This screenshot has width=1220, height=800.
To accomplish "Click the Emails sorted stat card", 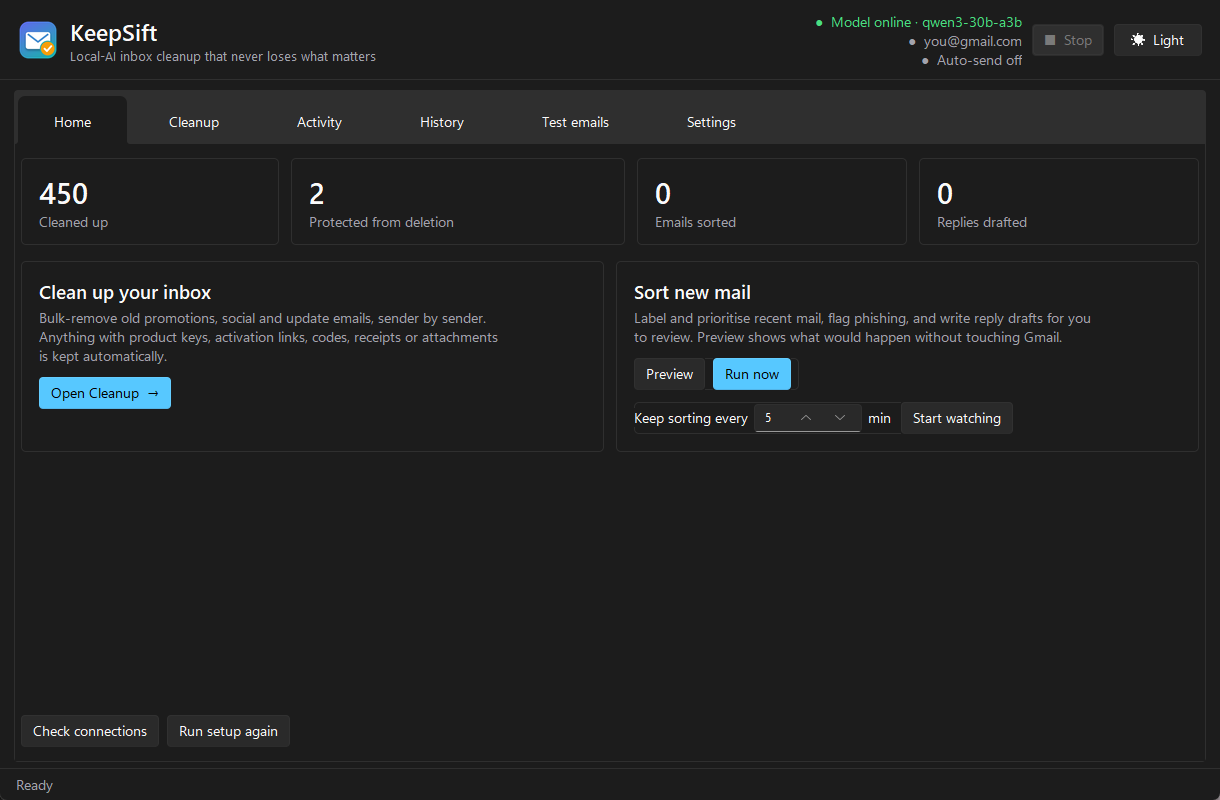I will tap(772, 201).
